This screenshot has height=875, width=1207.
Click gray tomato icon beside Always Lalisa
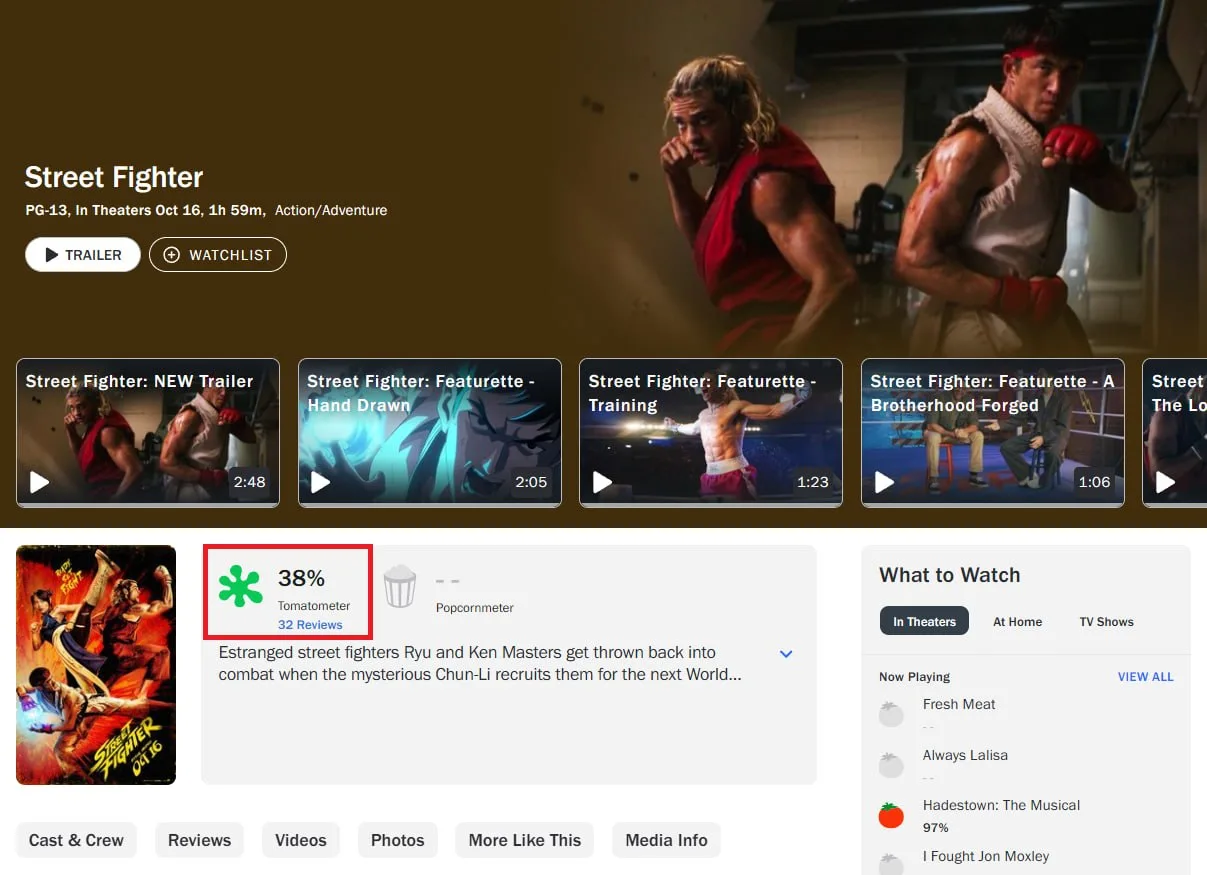tap(891, 765)
